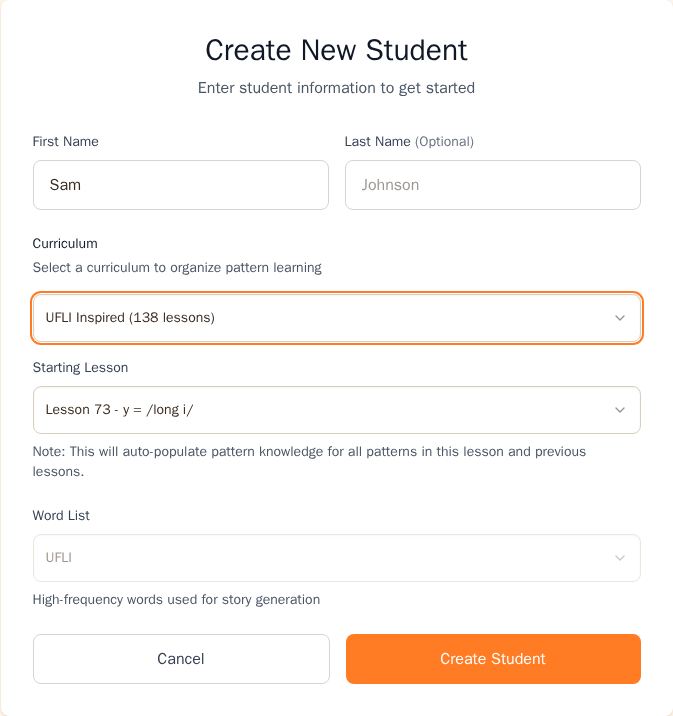Click the First Name label

click(x=65, y=142)
